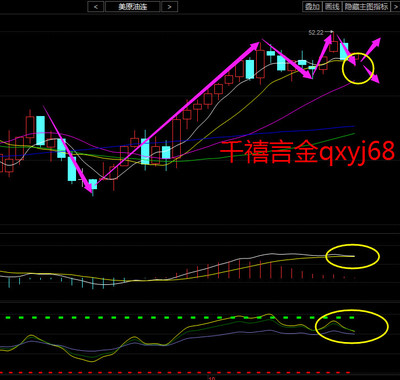
Task: Select the yellow ellipse on the MACD lines
Action: point(352,256)
